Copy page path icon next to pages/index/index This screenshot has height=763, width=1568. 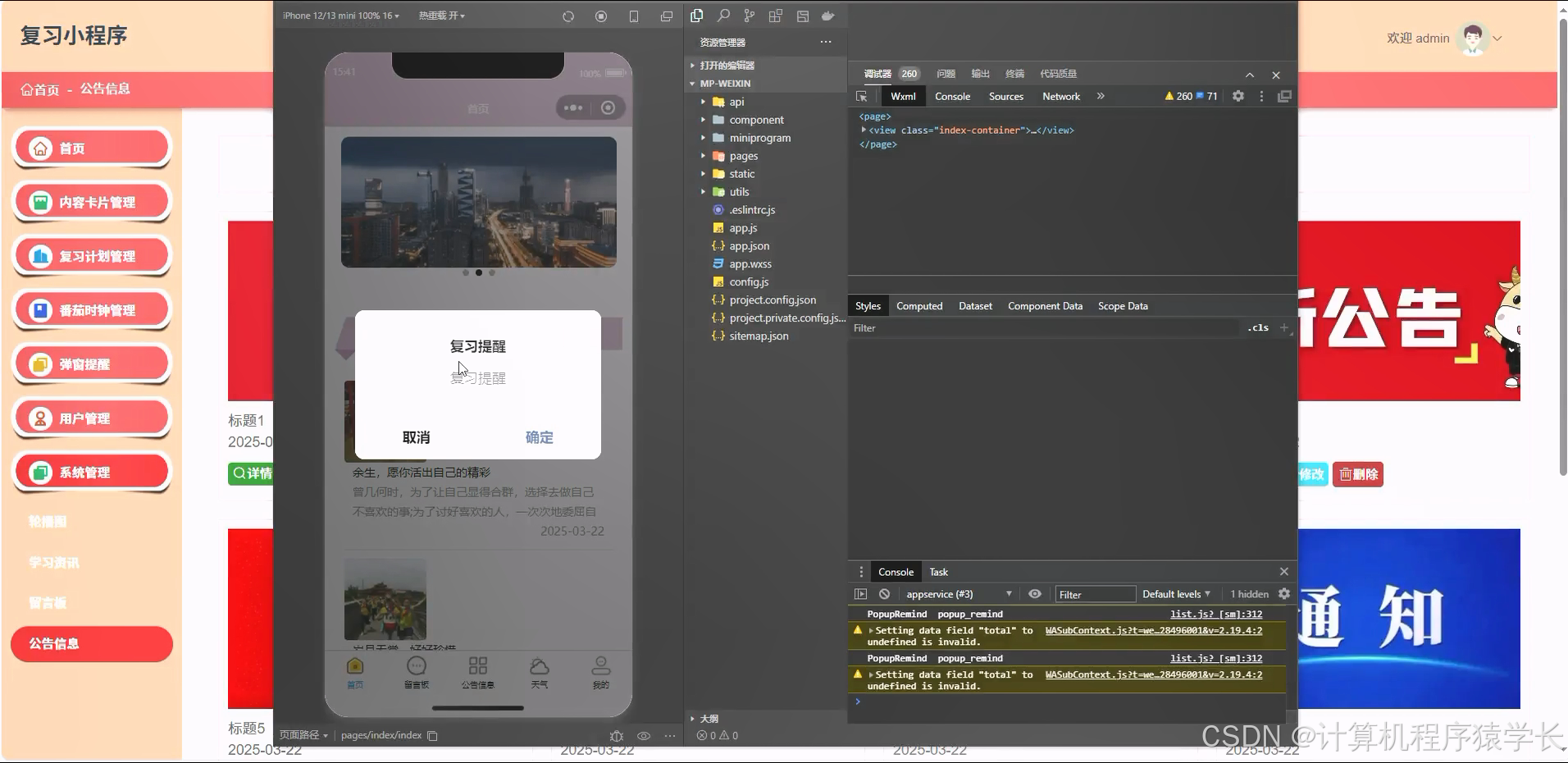(x=432, y=736)
